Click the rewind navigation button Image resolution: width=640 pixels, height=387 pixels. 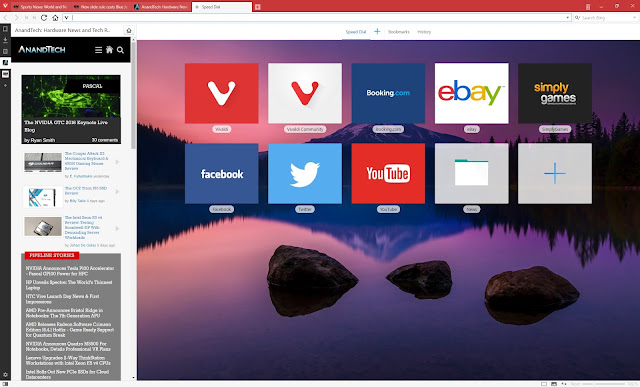26,18
